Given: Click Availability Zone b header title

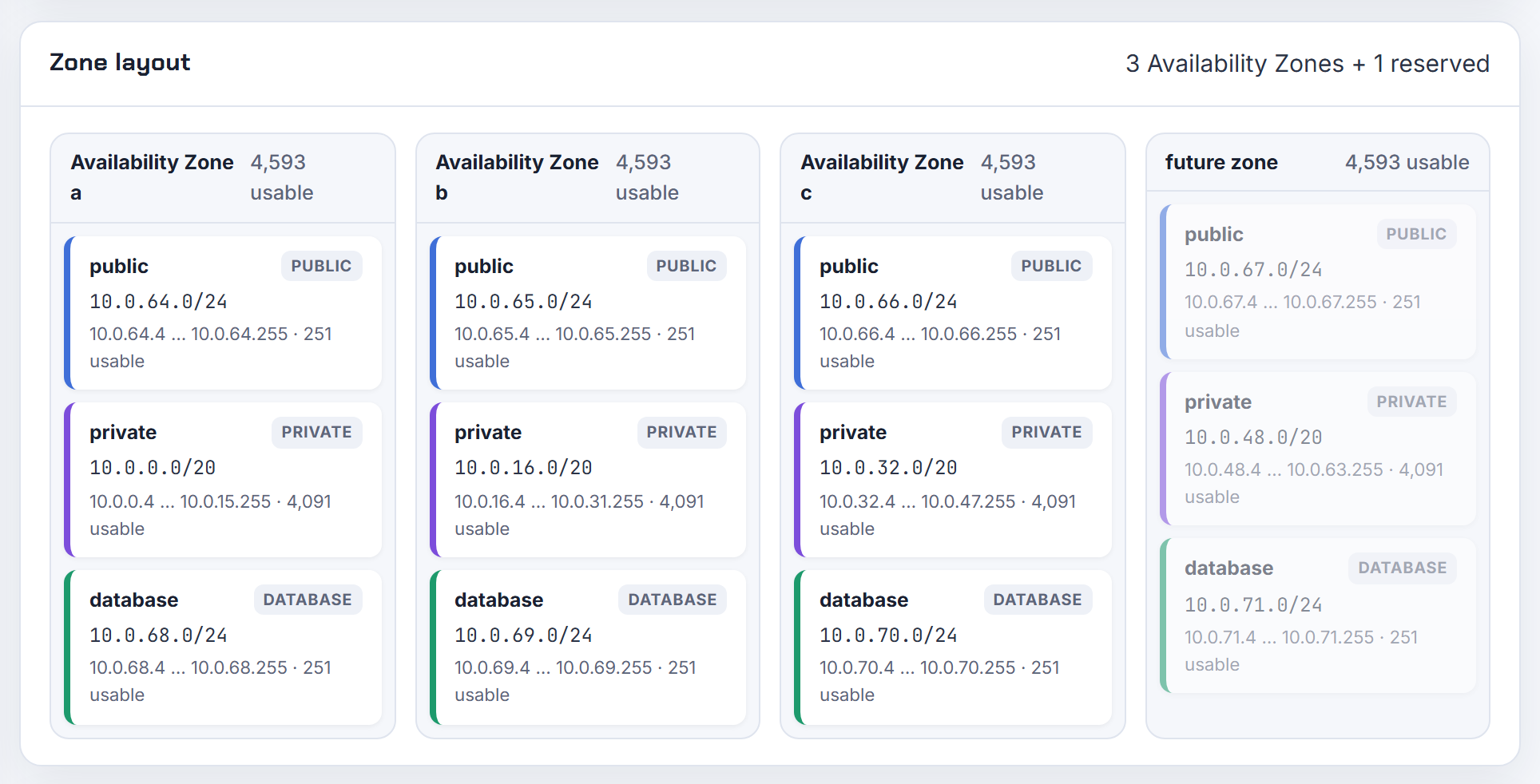Looking at the screenshot, I should point(517,177).
